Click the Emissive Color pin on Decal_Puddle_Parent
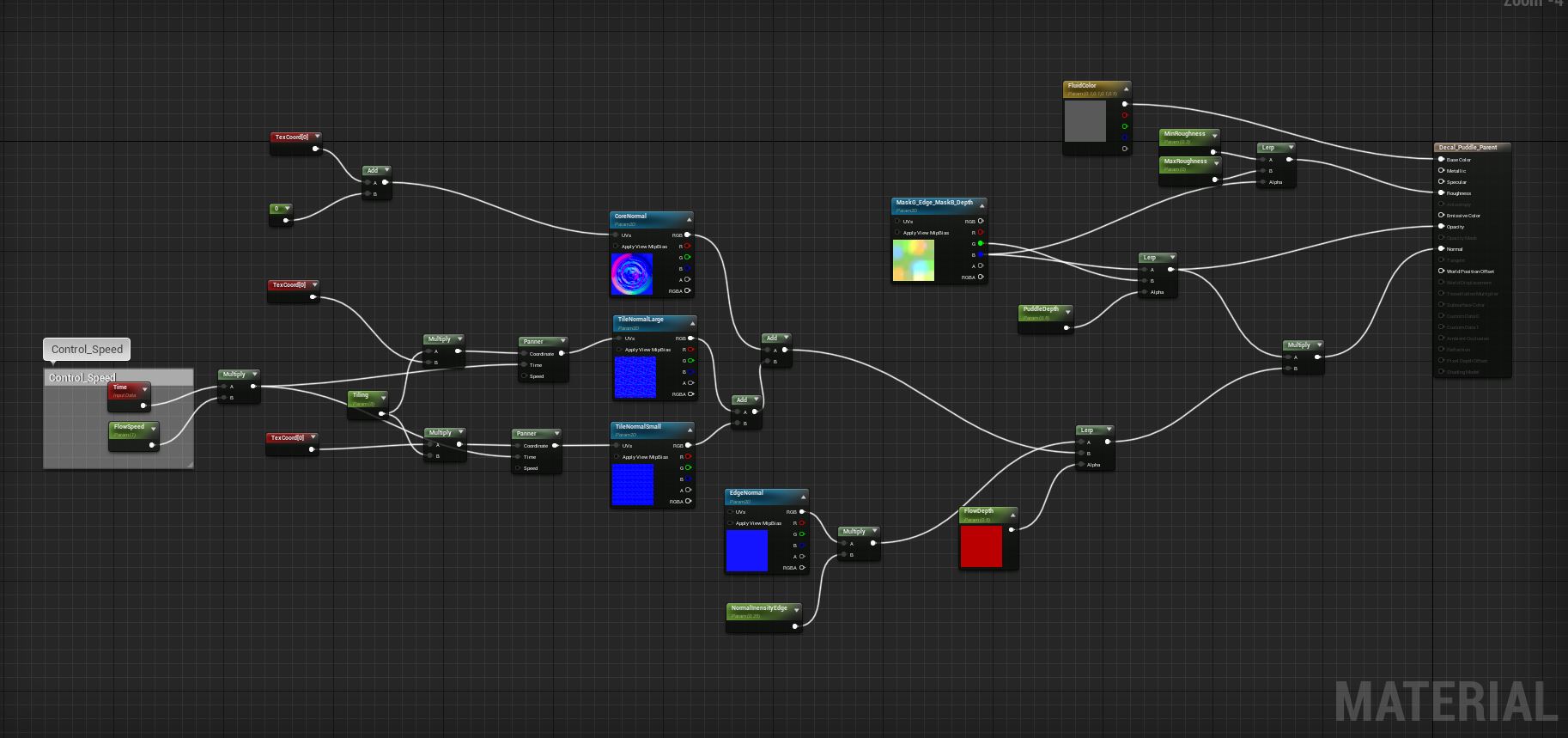1568x738 pixels. pyautogui.click(x=1441, y=215)
